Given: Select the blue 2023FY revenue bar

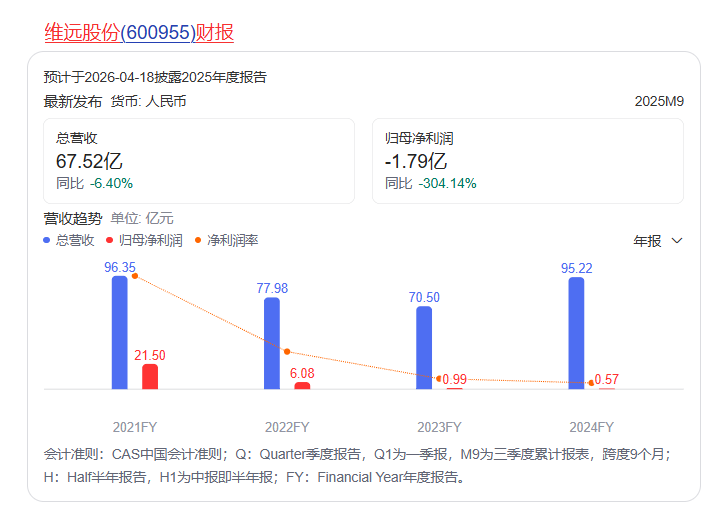Looking at the screenshot, I should click(x=424, y=347).
